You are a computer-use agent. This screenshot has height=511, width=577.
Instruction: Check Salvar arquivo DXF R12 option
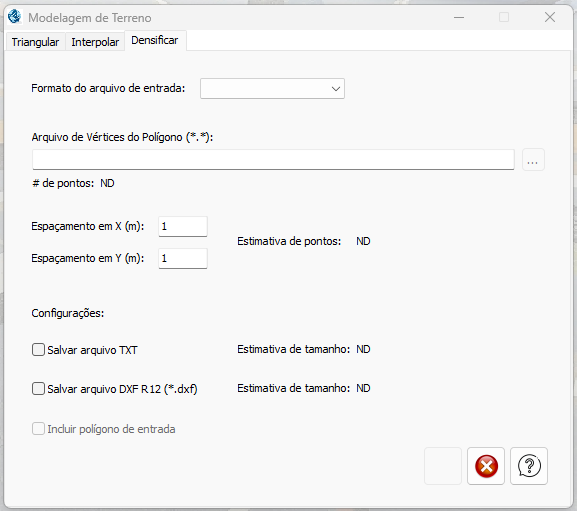(x=38, y=388)
